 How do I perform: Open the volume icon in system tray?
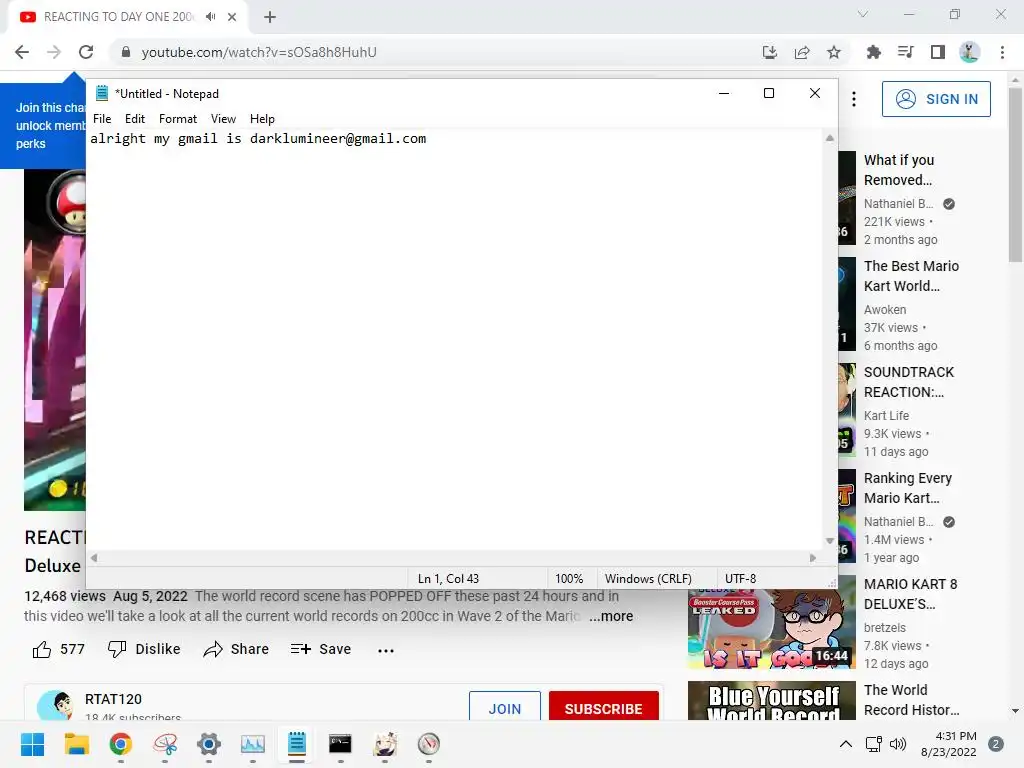(x=898, y=744)
